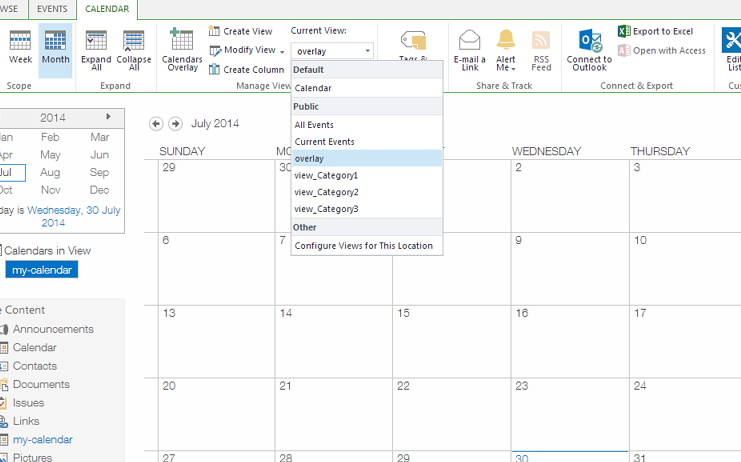Click E-mail a Link
The image size is (741, 462).
pos(469,50)
